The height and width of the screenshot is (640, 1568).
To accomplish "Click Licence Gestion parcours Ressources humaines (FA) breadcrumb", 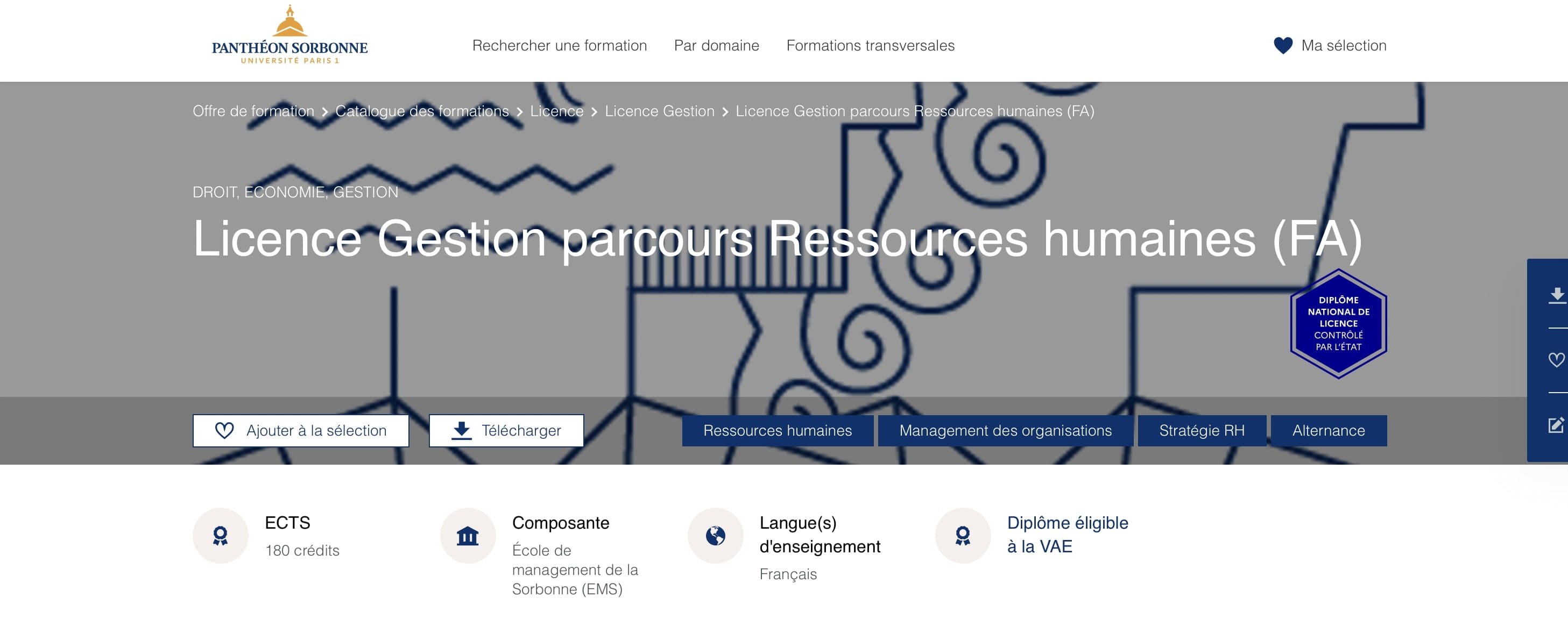I will click(x=915, y=111).
